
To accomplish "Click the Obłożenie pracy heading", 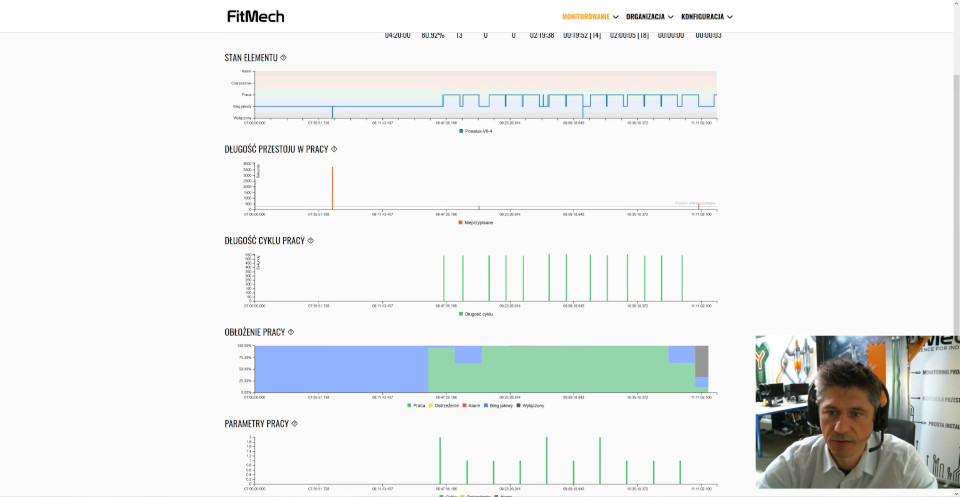I will 255,332.
